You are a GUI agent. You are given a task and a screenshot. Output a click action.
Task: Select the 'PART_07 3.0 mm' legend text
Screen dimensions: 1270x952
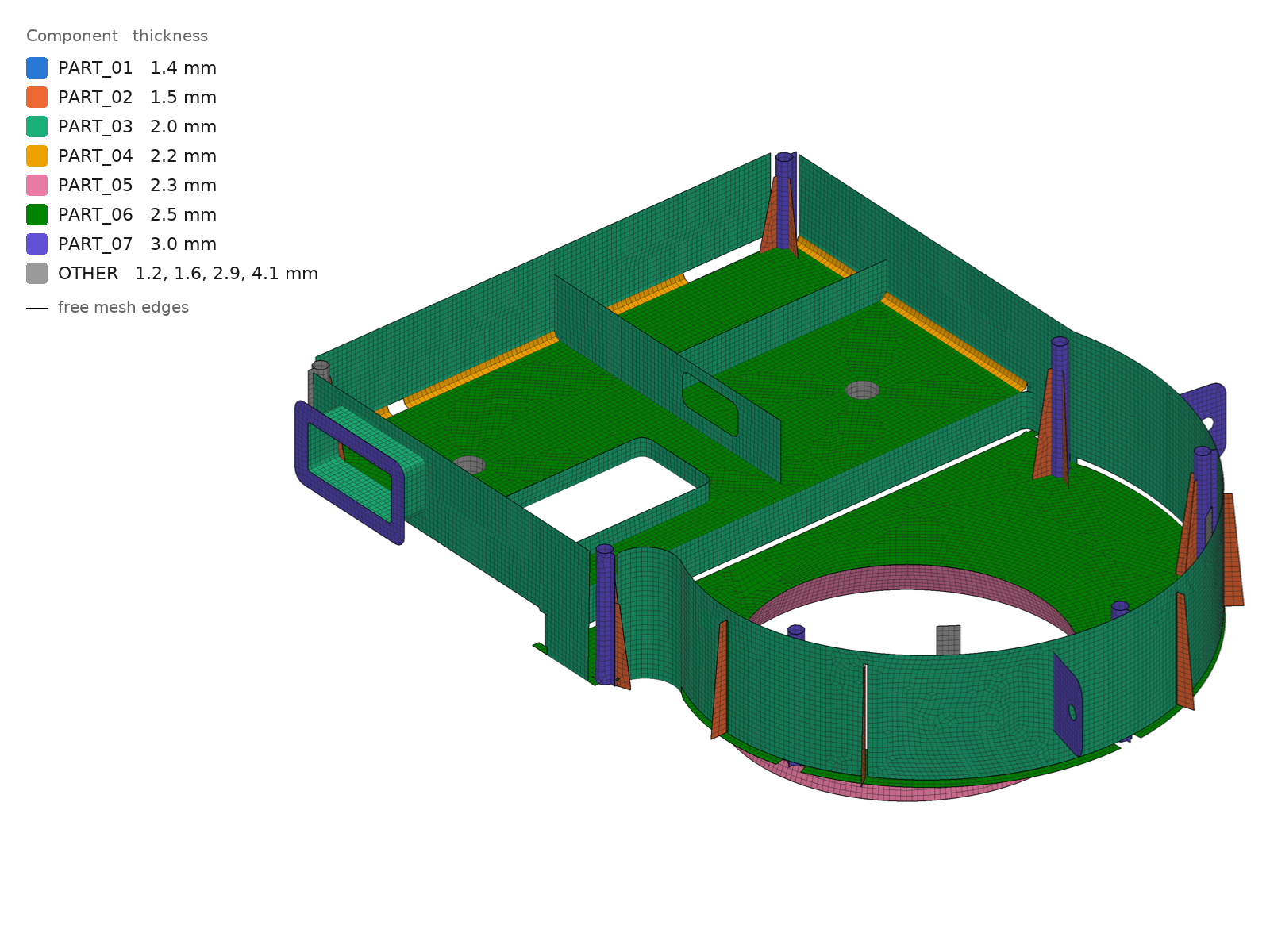point(137,244)
